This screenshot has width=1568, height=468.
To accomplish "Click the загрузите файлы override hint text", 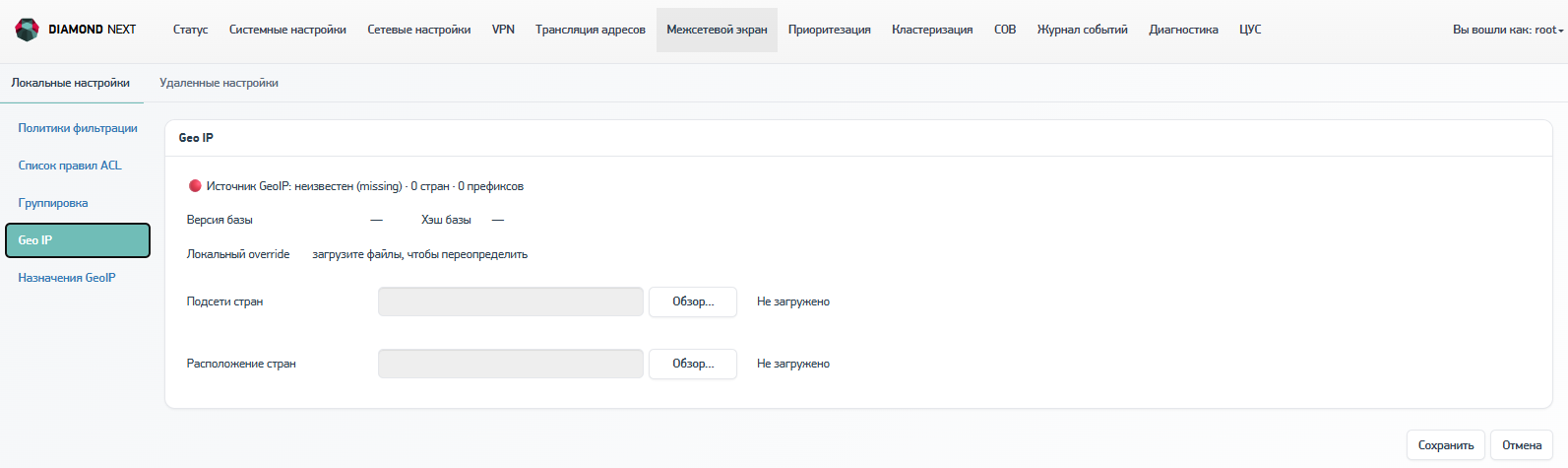I will 420,254.
